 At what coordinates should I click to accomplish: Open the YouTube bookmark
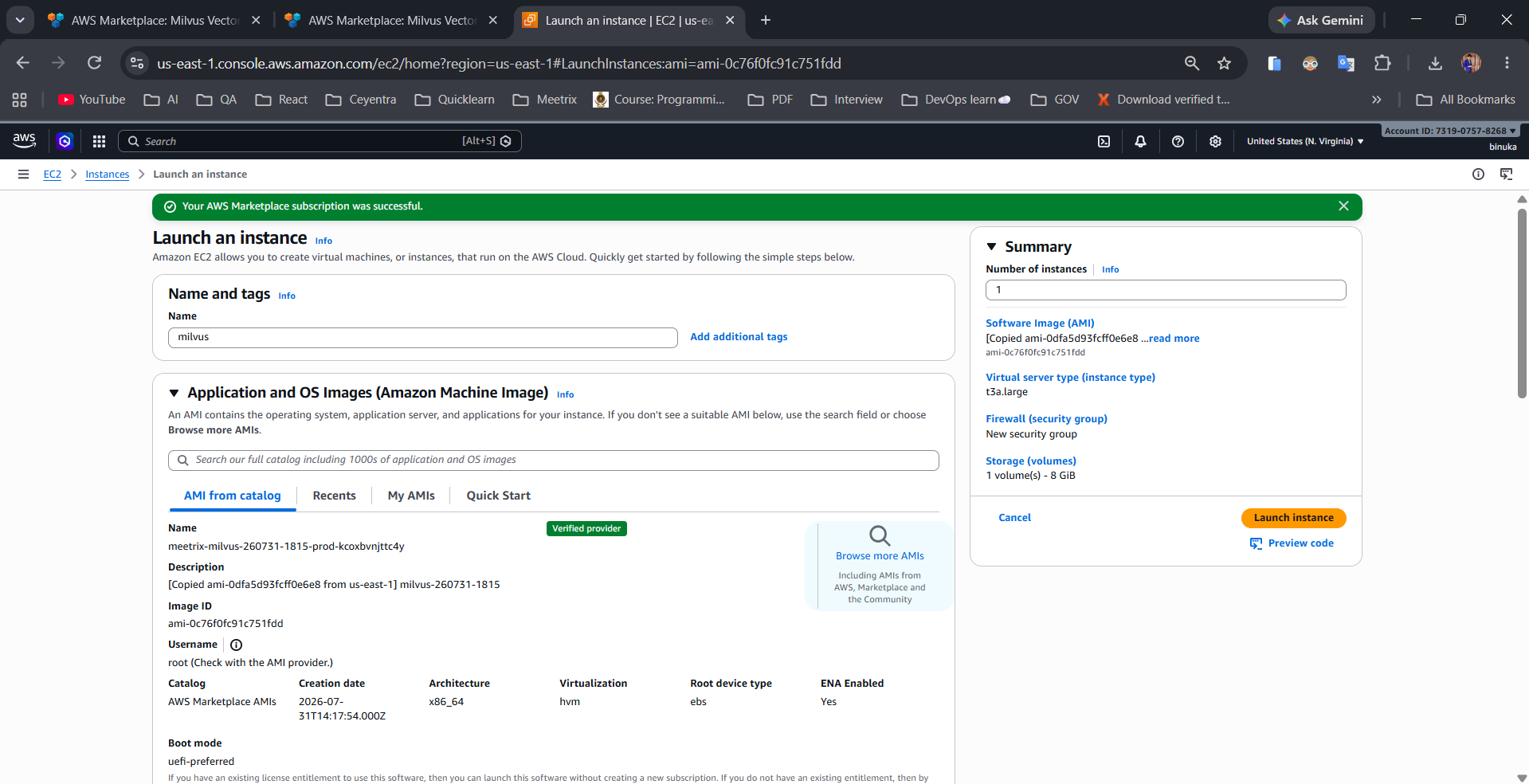tap(92, 100)
